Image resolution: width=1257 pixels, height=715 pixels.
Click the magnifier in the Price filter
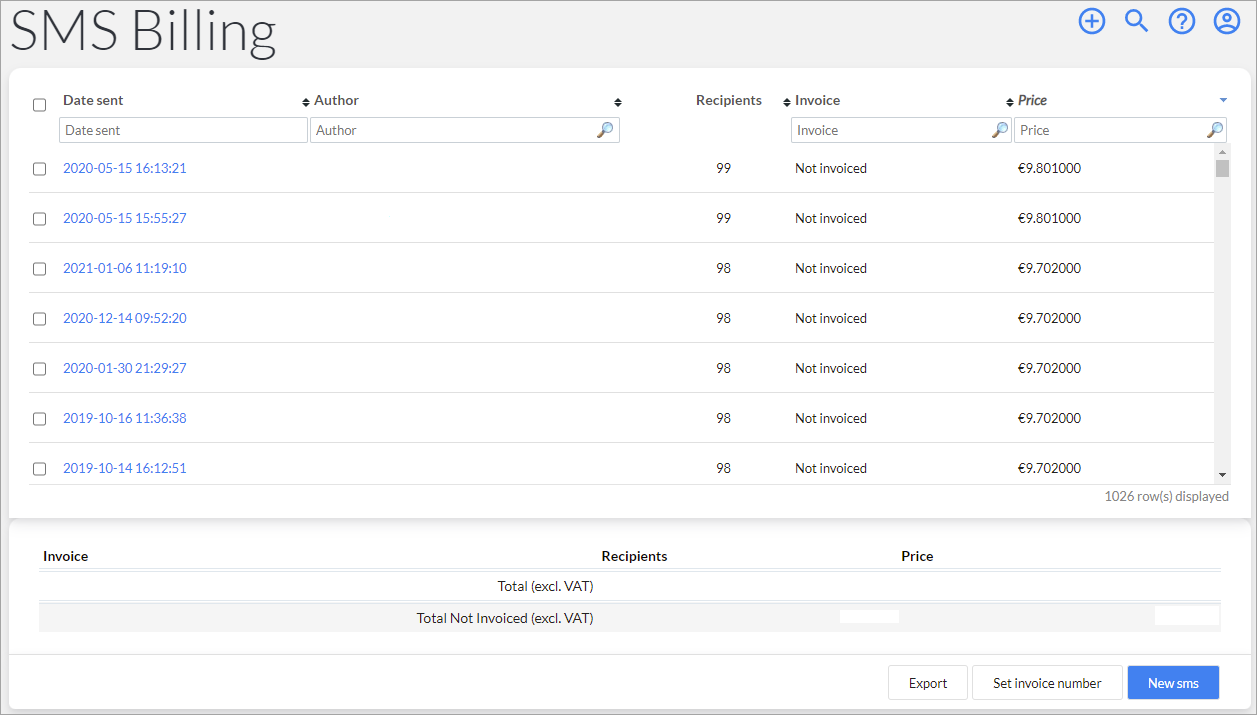1215,130
